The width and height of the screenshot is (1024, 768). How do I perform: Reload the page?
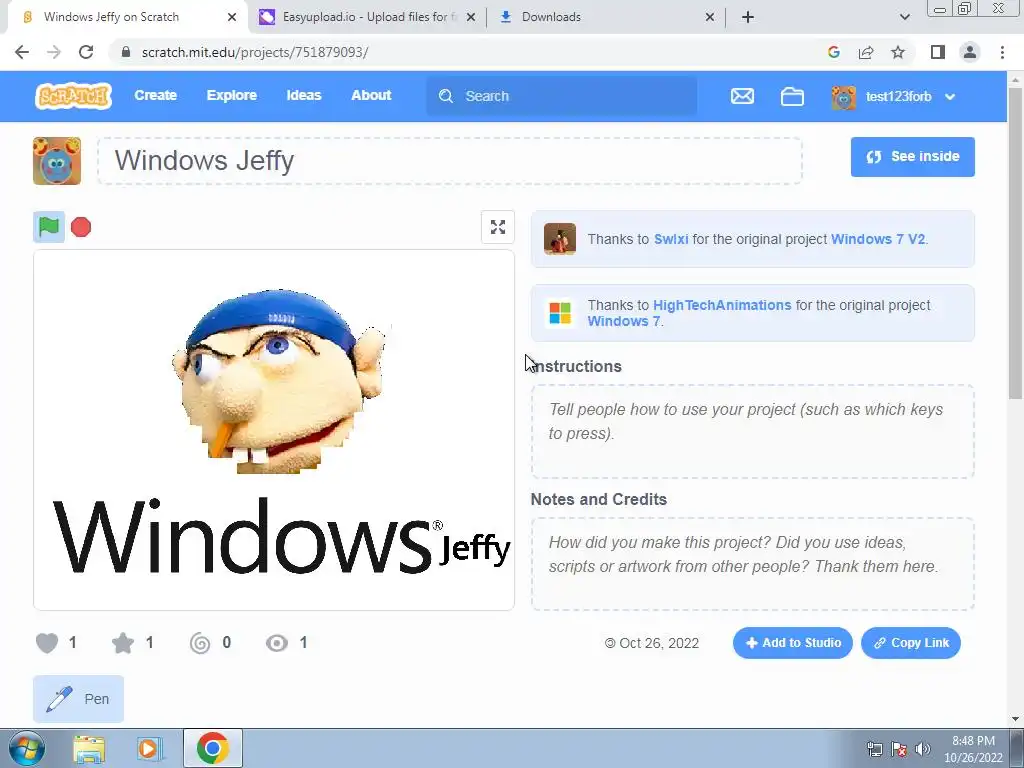pyautogui.click(x=86, y=52)
